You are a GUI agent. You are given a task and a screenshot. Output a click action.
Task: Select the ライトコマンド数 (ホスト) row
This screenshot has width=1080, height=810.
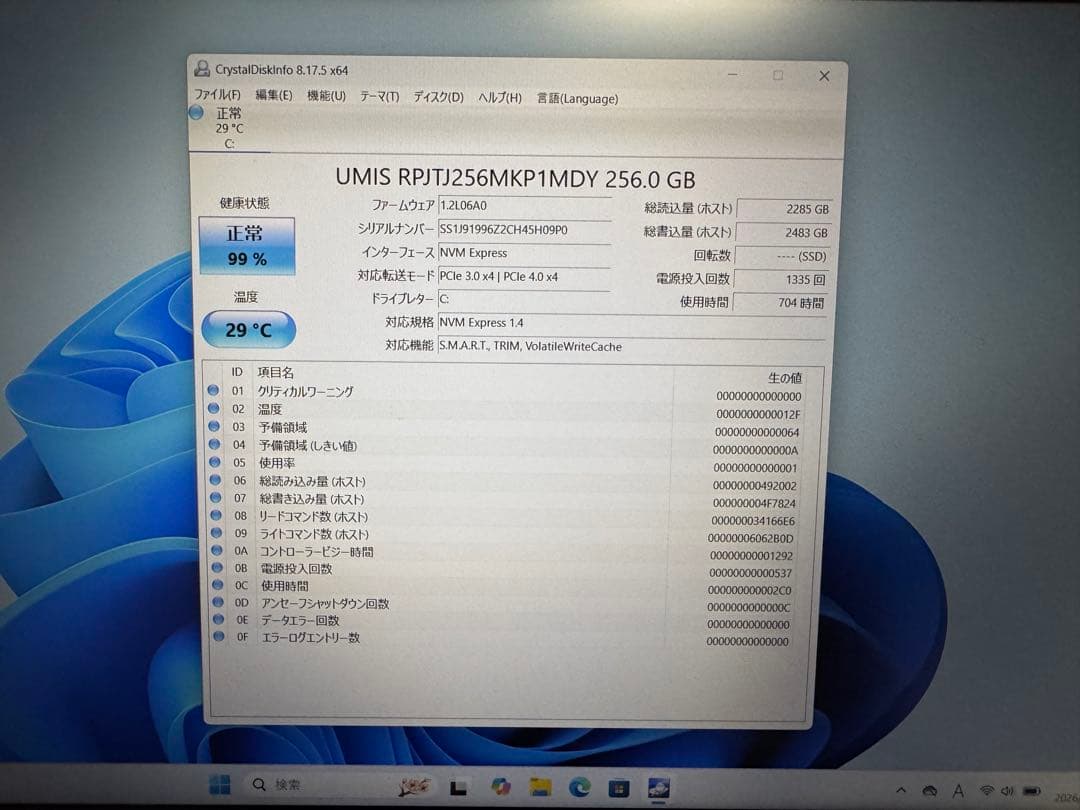pos(507,536)
